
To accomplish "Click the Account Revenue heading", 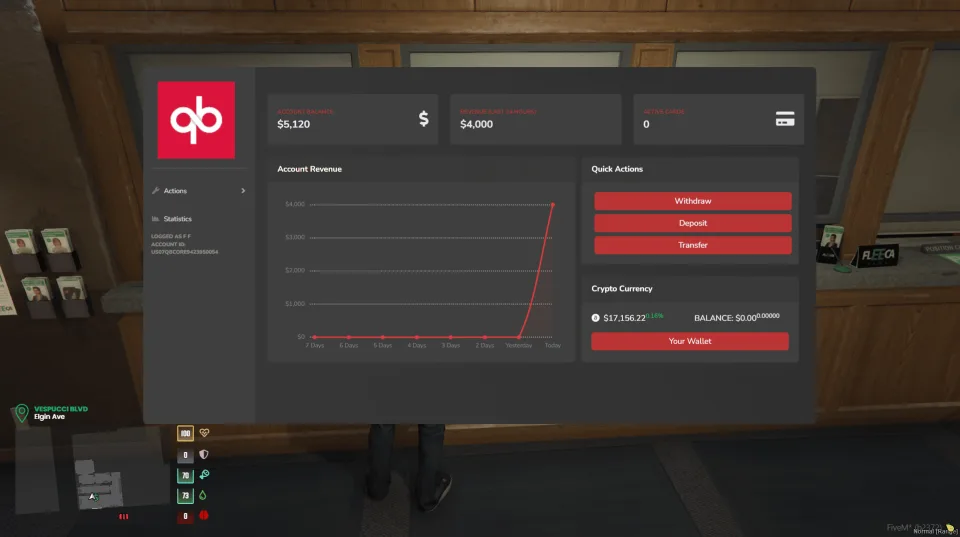I will pos(309,169).
